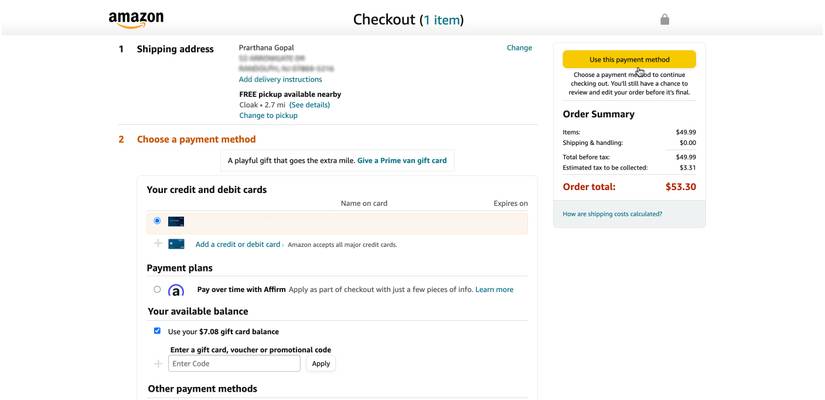Open Add delivery instructions
This screenshot has height=400, width=825.
point(280,80)
